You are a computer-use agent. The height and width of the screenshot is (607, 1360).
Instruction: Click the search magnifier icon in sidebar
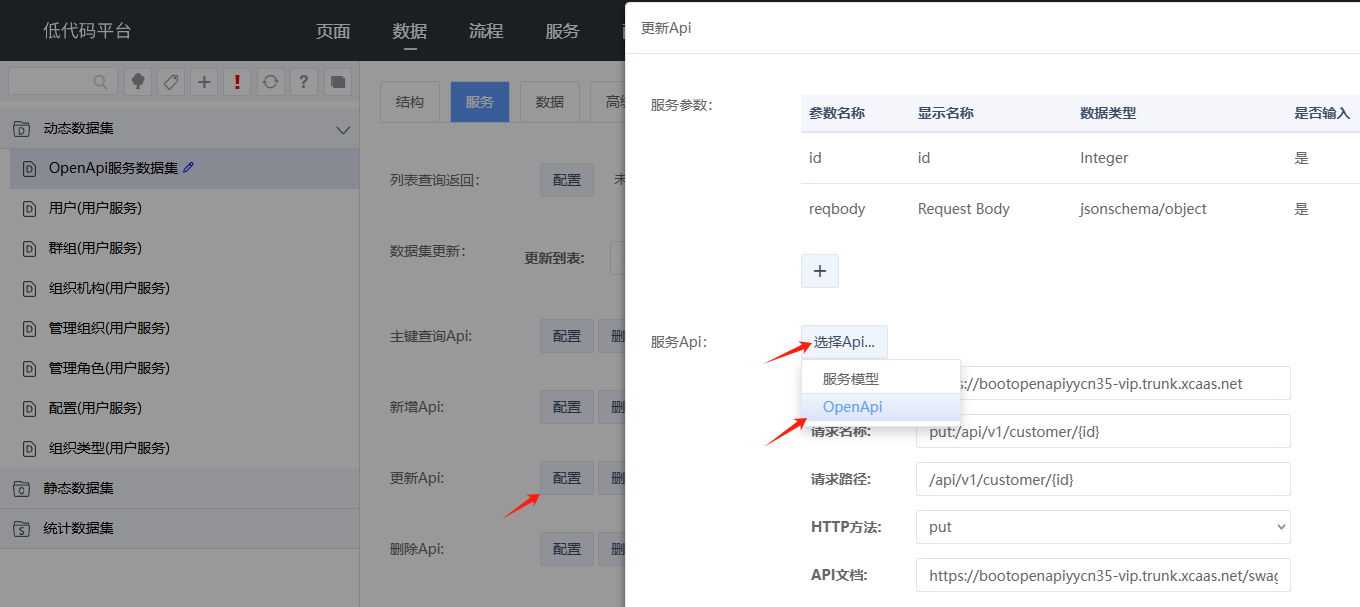click(100, 82)
